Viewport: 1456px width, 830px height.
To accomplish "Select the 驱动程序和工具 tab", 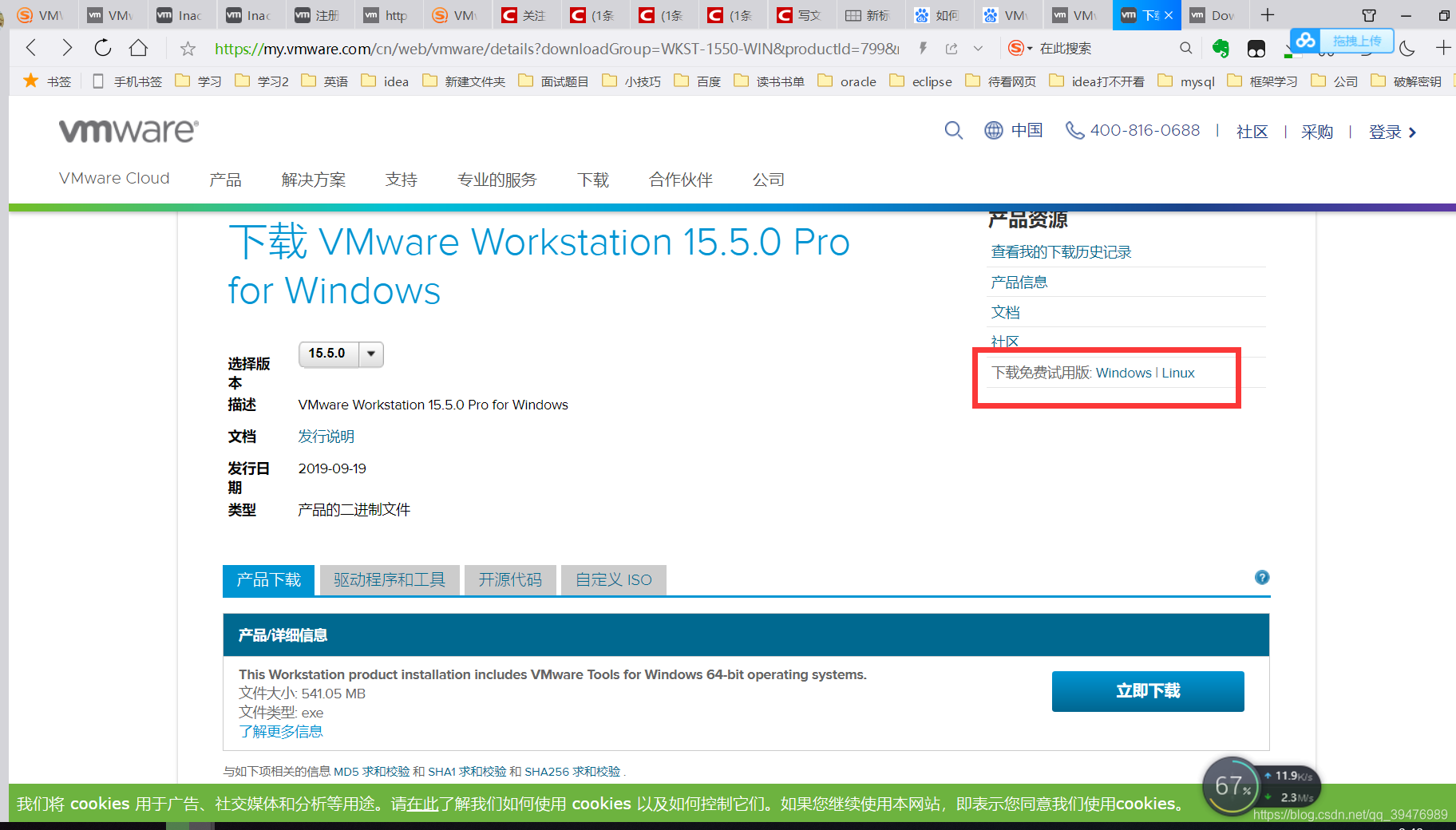I will pos(390,580).
